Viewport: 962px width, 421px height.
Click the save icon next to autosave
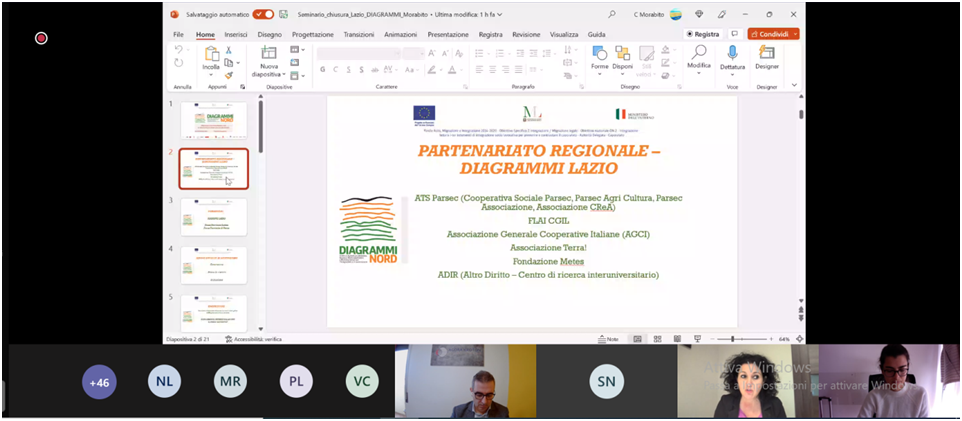tap(283, 14)
